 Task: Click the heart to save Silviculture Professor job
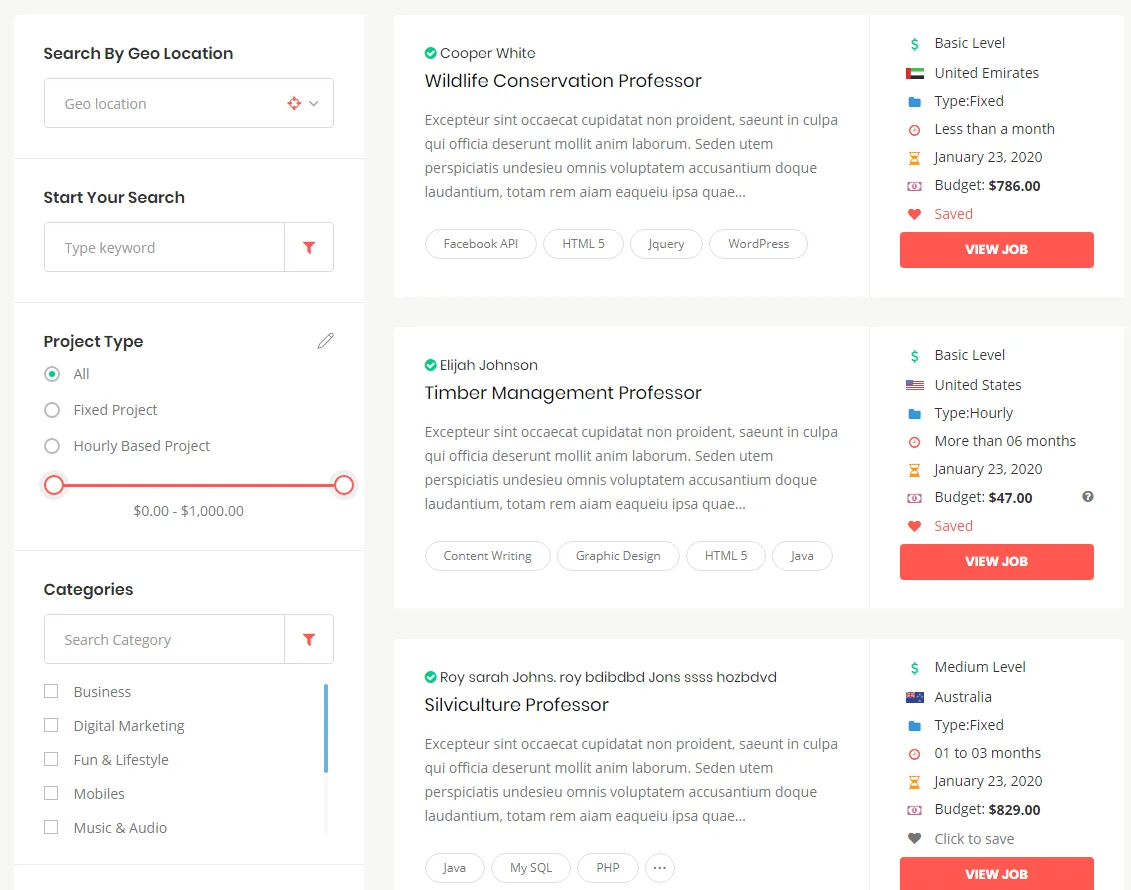pos(914,839)
